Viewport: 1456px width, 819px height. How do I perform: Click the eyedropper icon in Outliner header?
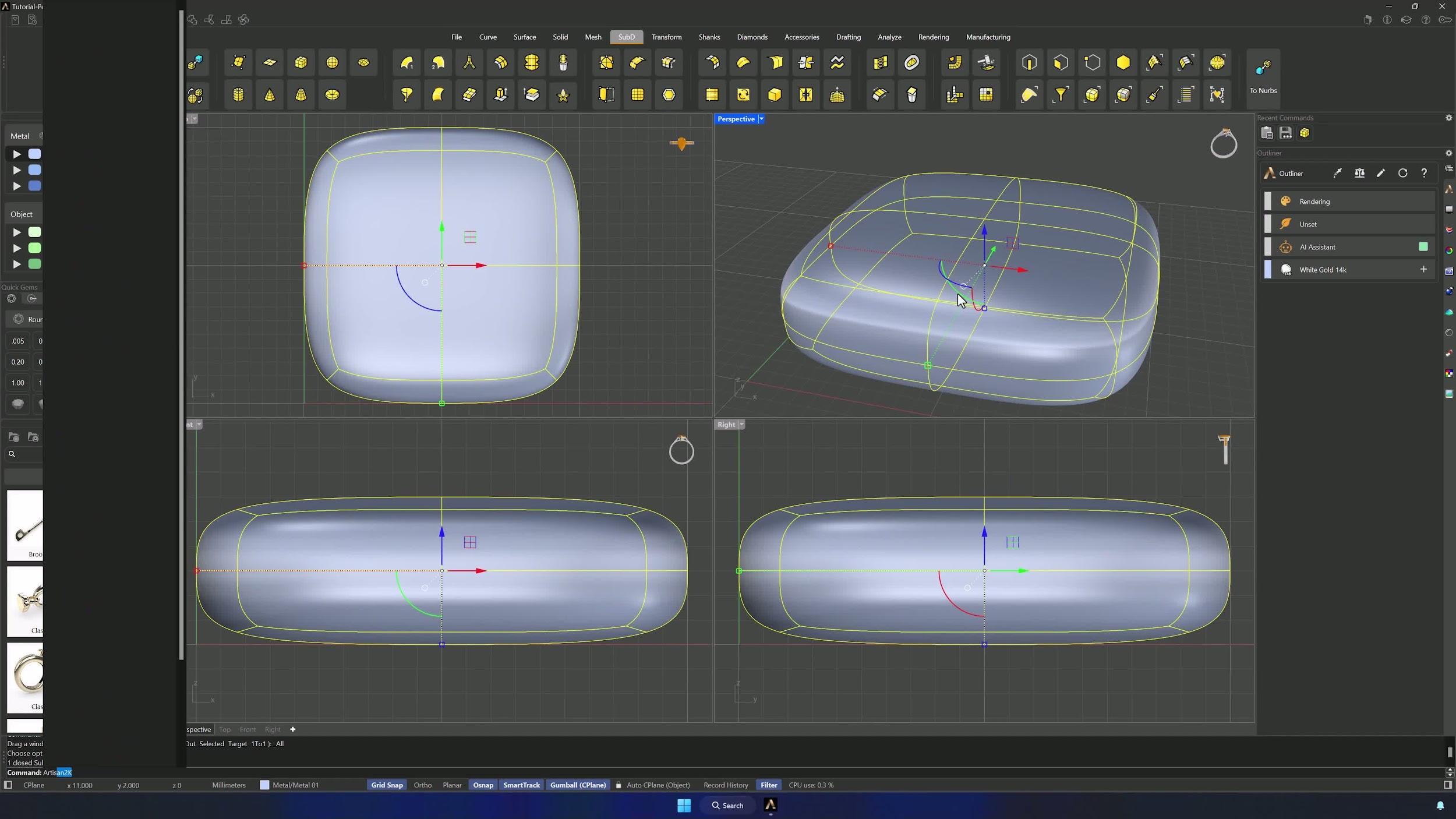(x=1338, y=173)
